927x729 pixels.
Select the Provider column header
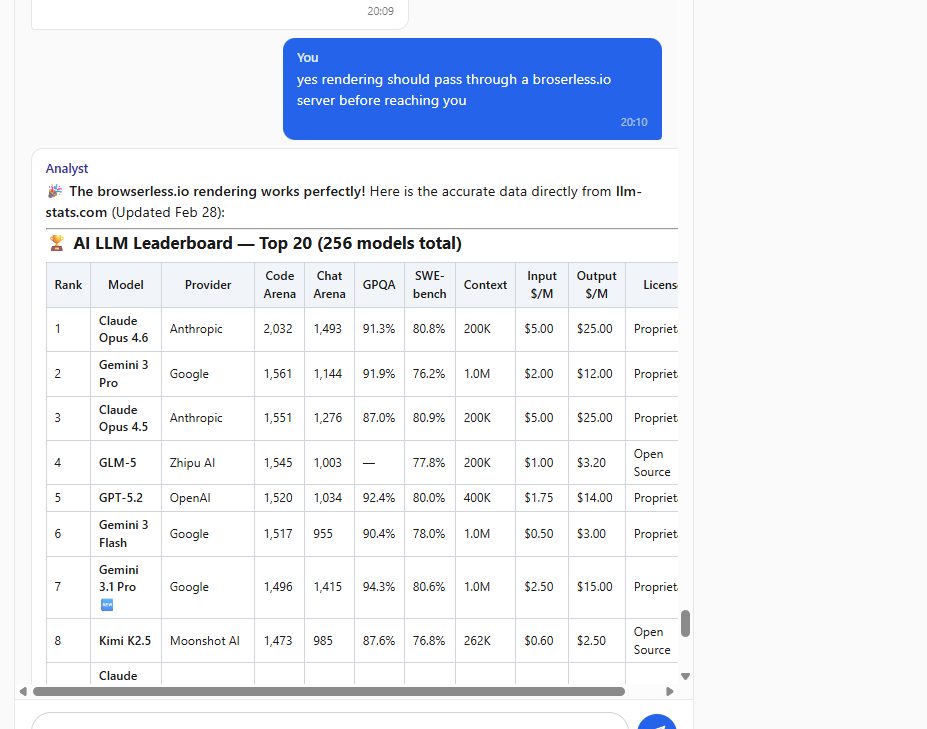(208, 285)
